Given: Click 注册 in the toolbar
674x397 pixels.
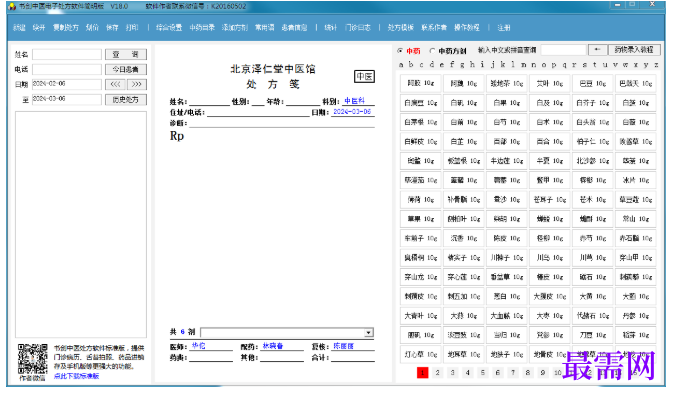Looking at the screenshot, I should [504, 27].
